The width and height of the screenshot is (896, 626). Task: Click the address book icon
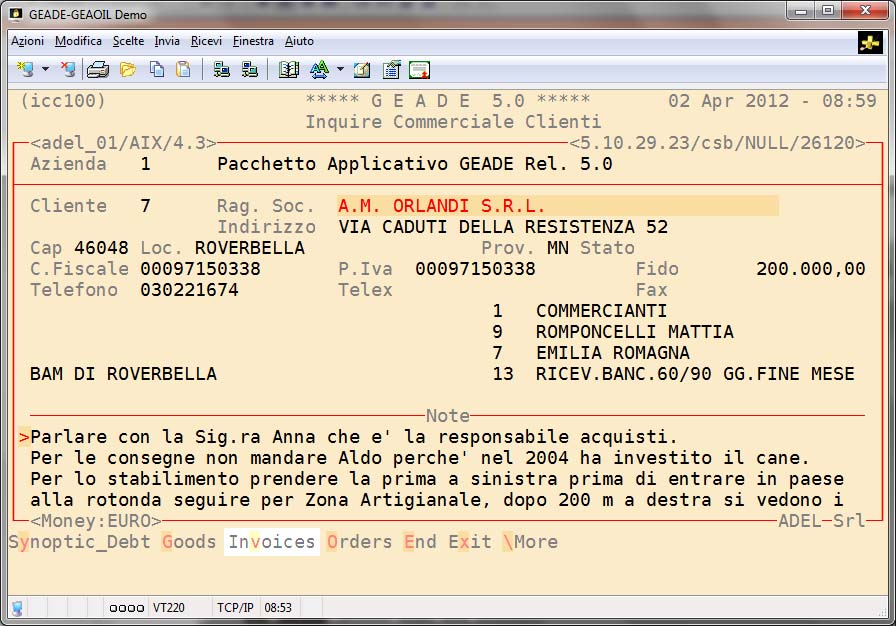[x=289, y=70]
